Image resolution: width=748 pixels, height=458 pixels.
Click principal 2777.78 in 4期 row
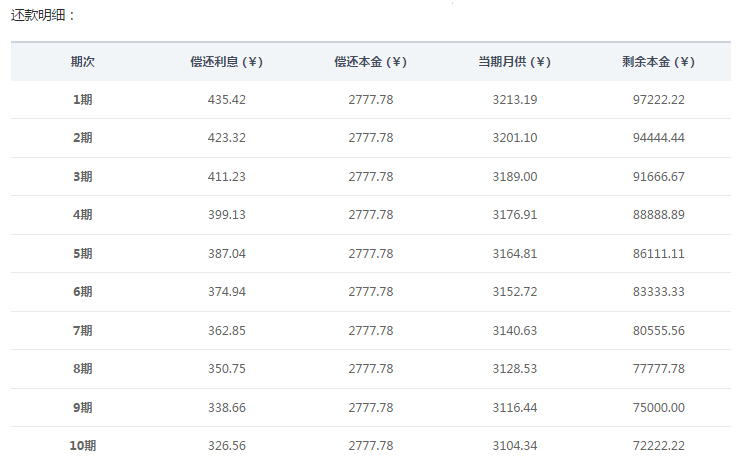(x=371, y=215)
